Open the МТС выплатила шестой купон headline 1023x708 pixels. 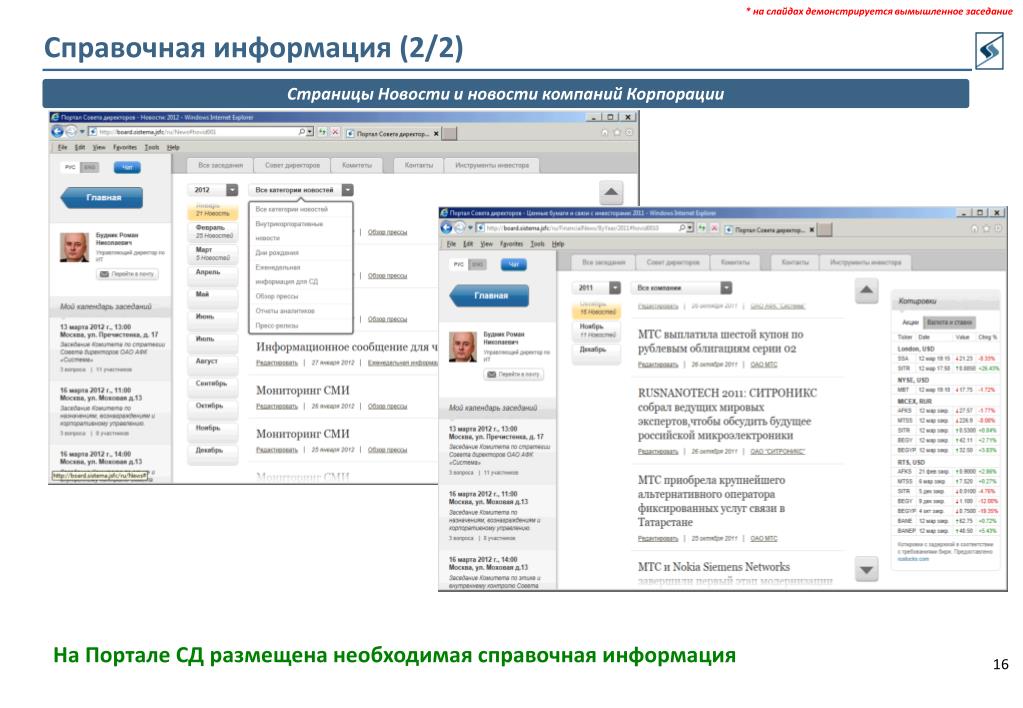720,341
